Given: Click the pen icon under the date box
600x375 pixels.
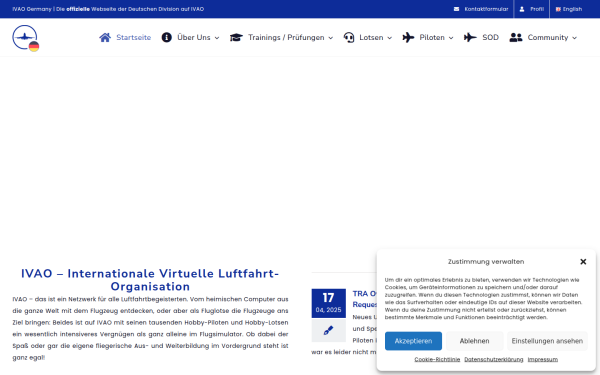Looking at the screenshot, I should pyautogui.click(x=328, y=330).
